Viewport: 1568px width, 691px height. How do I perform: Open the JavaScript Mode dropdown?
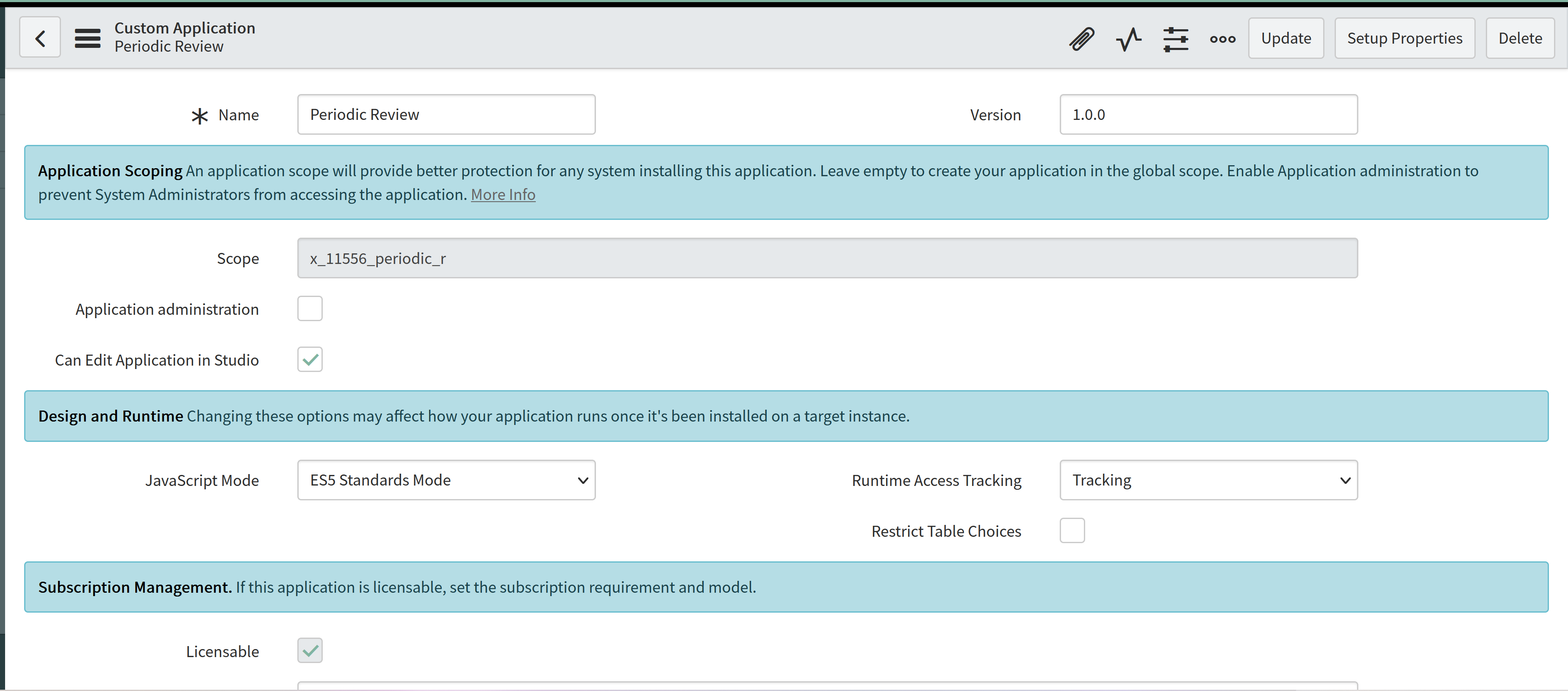coord(446,480)
